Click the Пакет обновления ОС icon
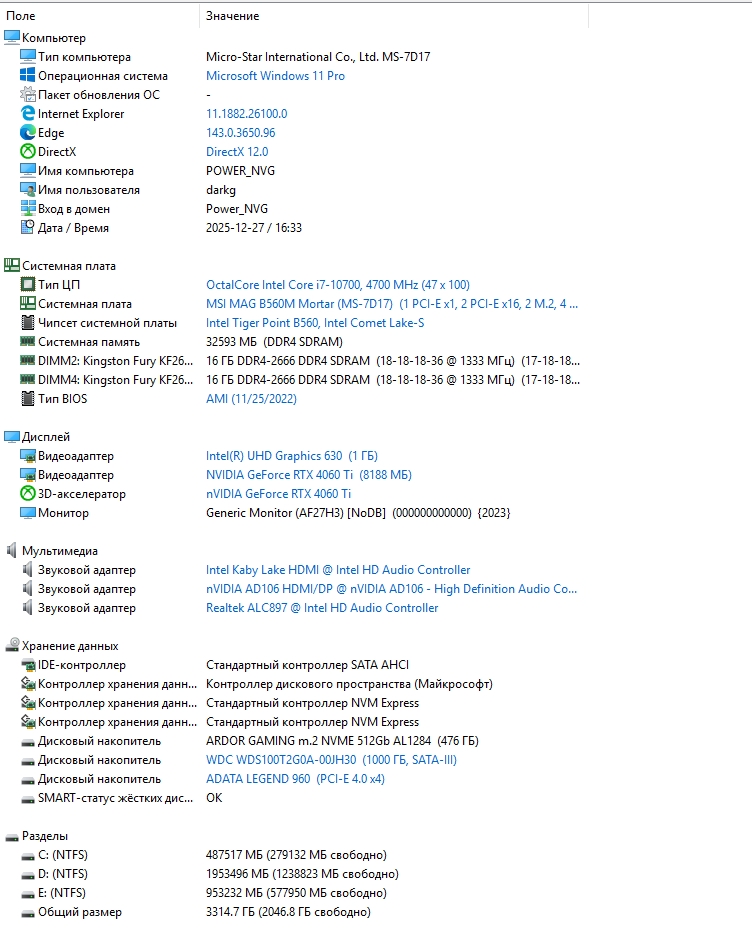The height and width of the screenshot is (933, 752). (27, 95)
